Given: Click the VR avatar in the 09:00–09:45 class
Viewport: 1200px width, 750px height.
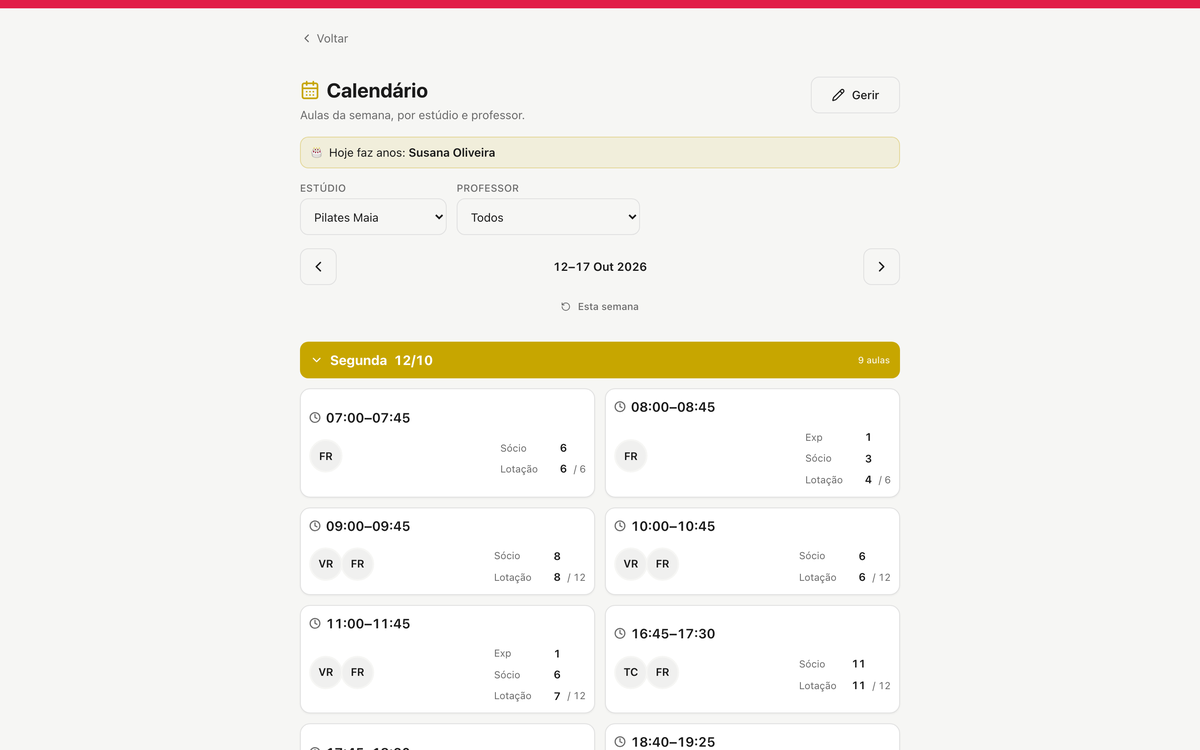Looking at the screenshot, I should click(326, 564).
